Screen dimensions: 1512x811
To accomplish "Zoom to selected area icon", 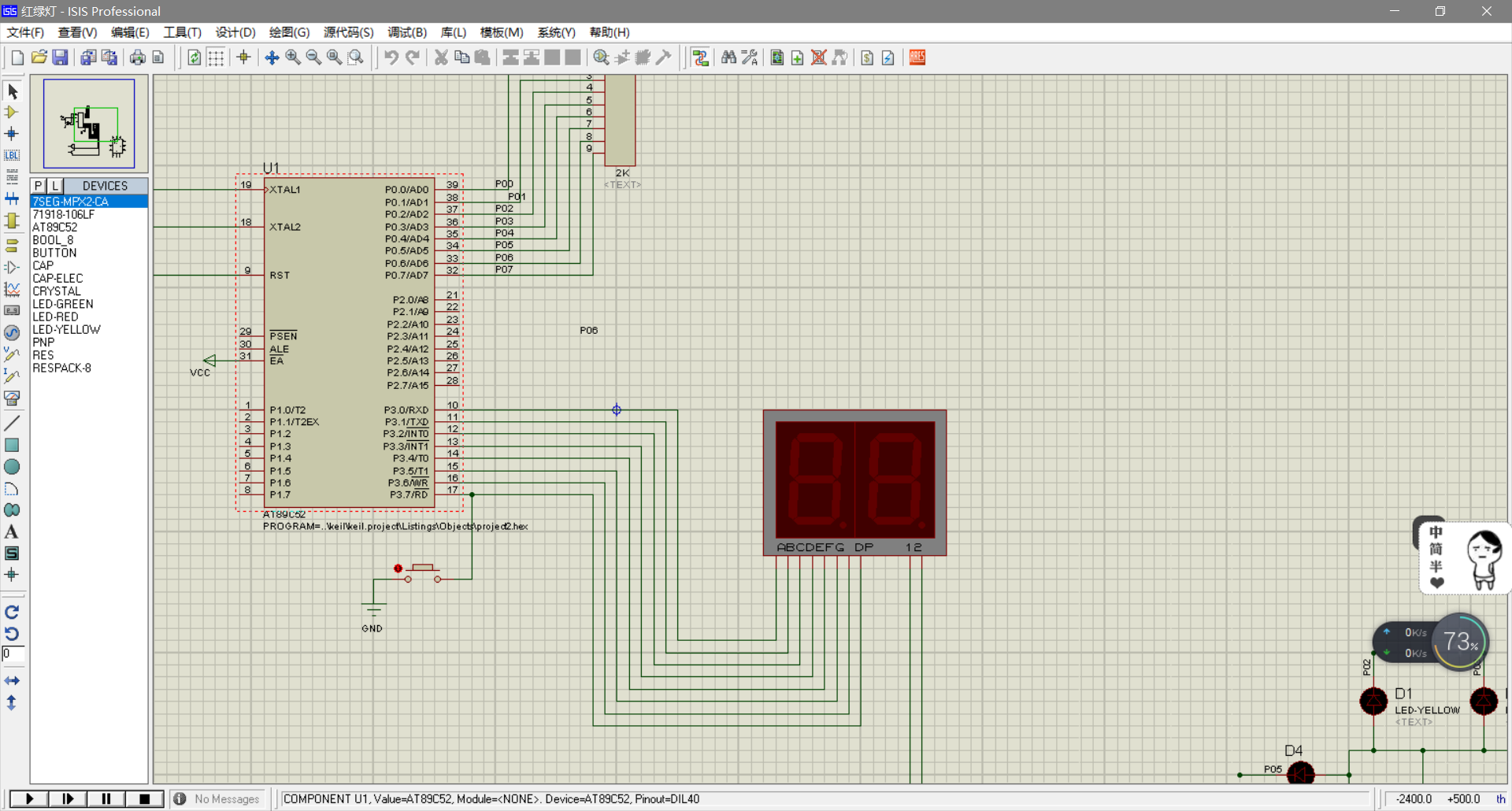I will [x=356, y=57].
